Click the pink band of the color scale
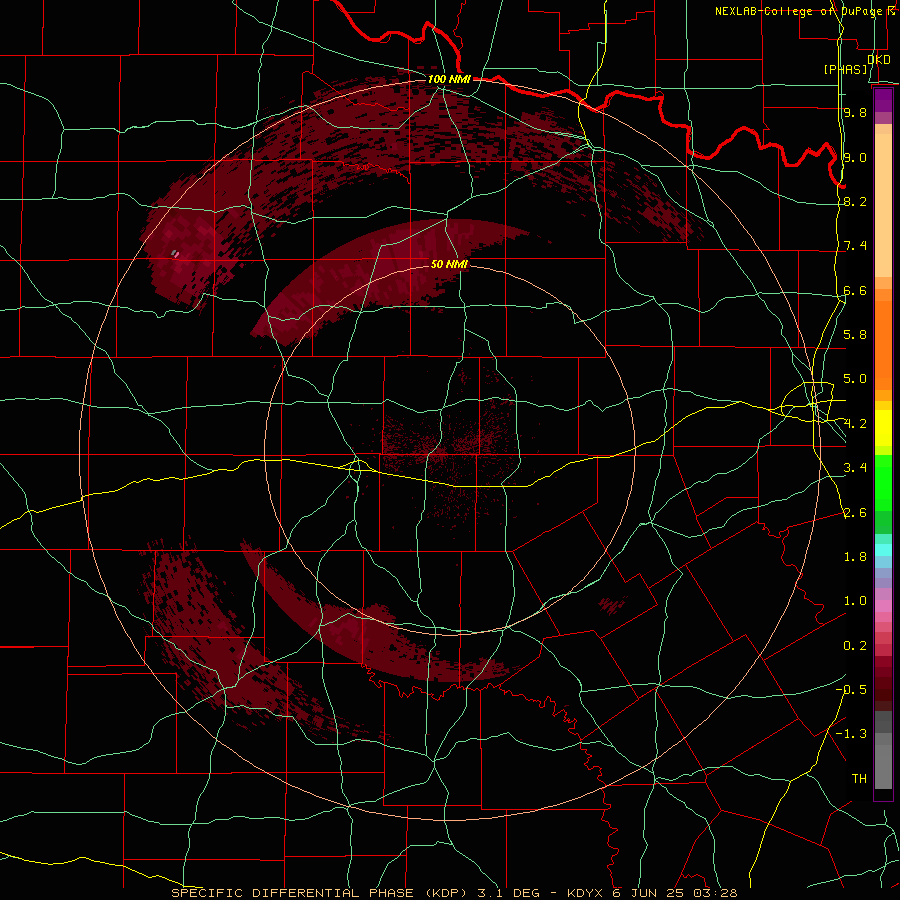The width and height of the screenshot is (900, 900). click(883, 606)
